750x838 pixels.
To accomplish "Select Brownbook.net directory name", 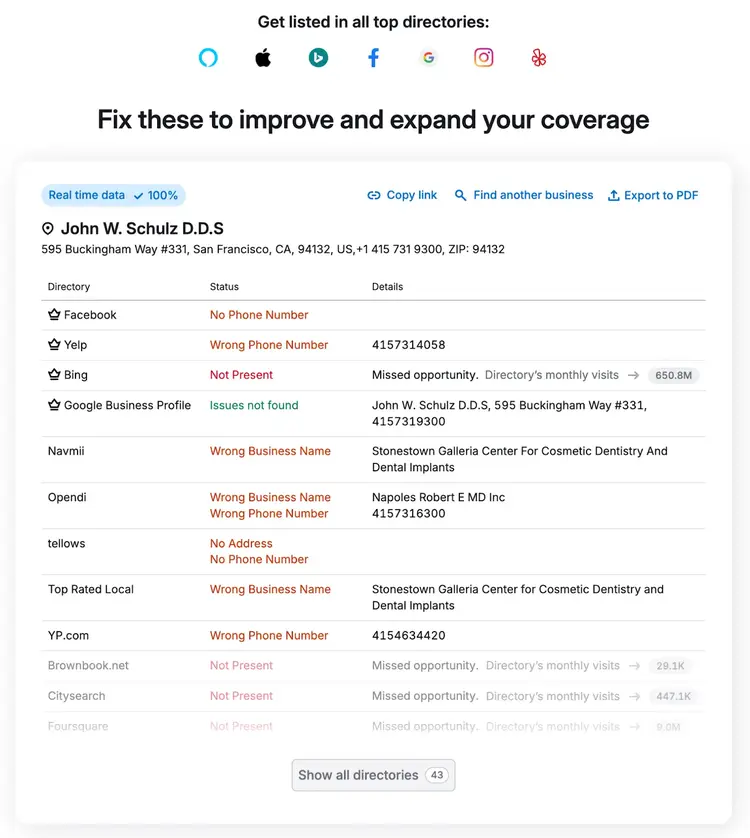I will (x=88, y=665).
